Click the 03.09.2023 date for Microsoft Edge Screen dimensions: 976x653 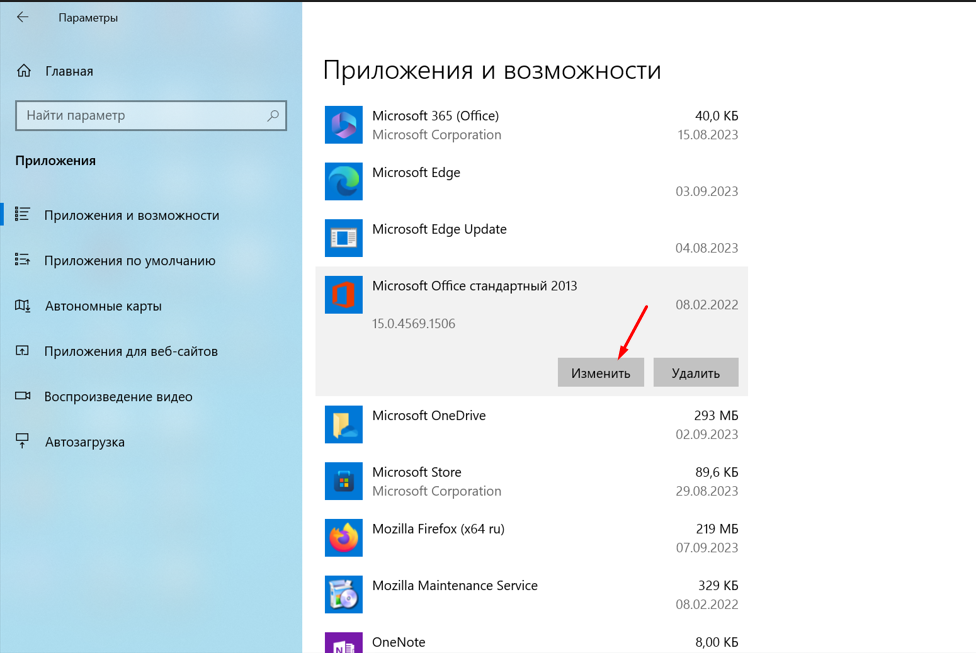pos(707,192)
